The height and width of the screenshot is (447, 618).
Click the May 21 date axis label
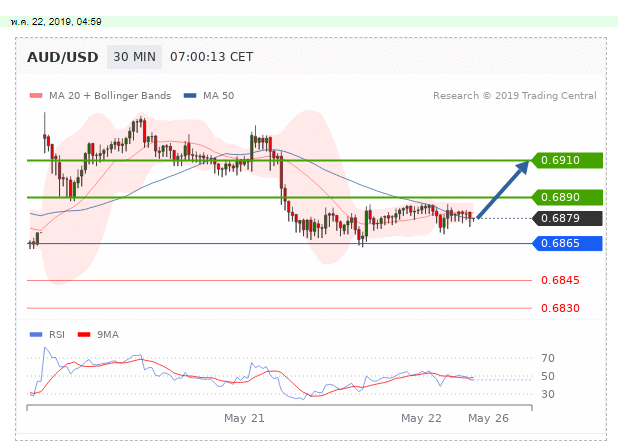(x=244, y=418)
